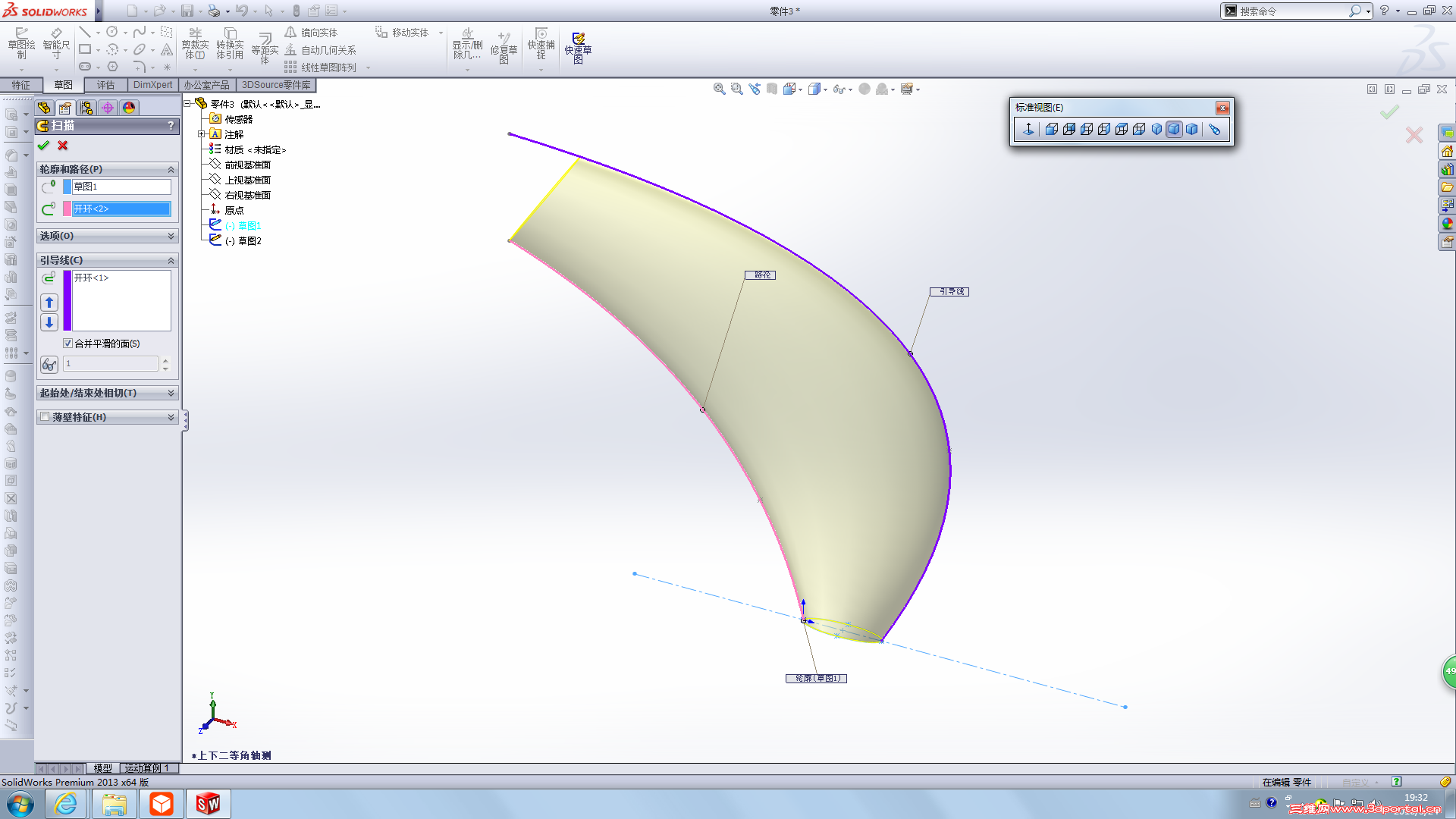Move guide curve down with blue arrow
Screen dimensions: 1456x819
click(x=49, y=322)
